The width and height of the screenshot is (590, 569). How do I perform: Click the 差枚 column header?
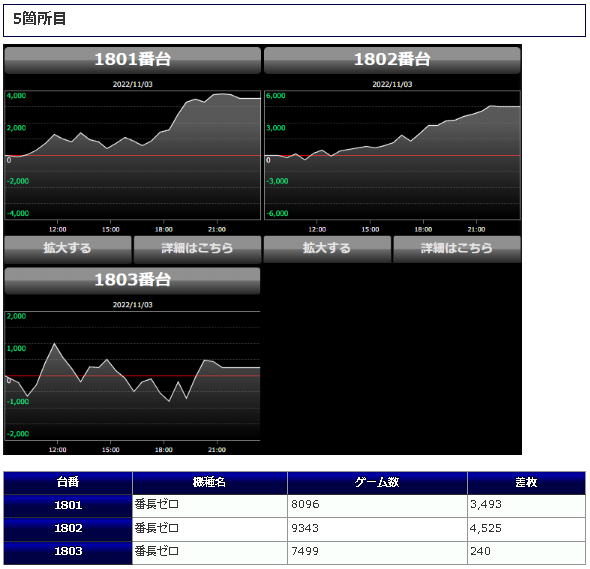click(526, 483)
